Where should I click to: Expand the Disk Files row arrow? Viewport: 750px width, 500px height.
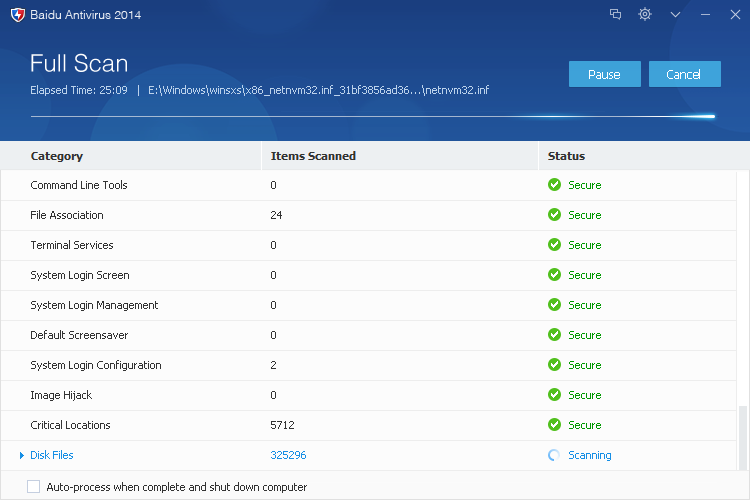tap(22, 456)
